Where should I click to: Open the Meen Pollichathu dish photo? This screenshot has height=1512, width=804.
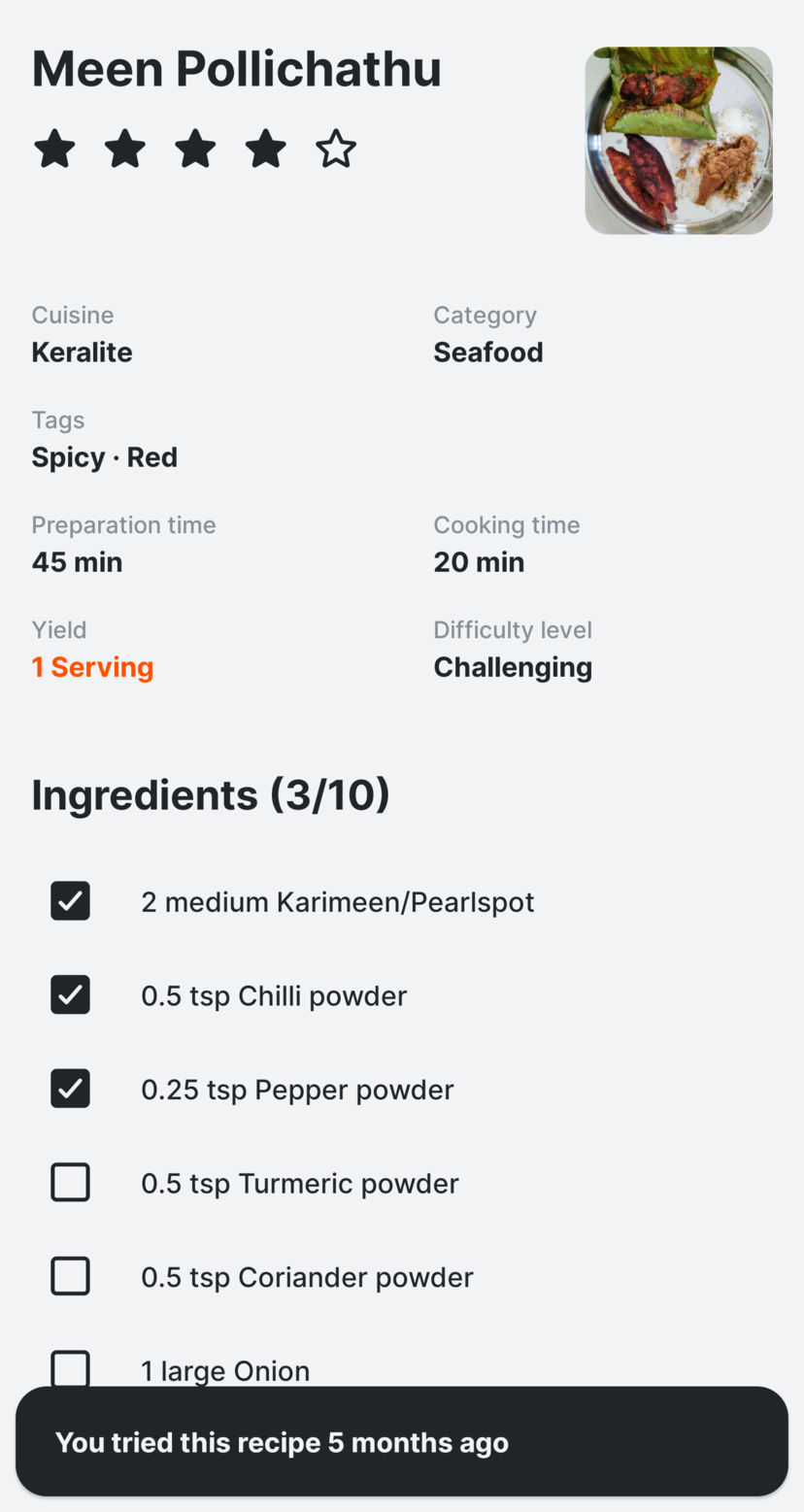pyautogui.click(x=679, y=141)
